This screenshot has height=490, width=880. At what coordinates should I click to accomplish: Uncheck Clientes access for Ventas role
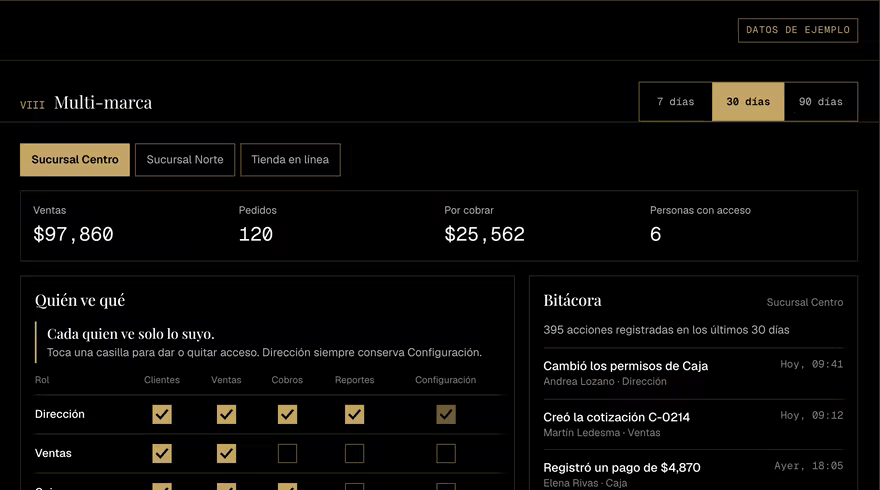point(162,454)
